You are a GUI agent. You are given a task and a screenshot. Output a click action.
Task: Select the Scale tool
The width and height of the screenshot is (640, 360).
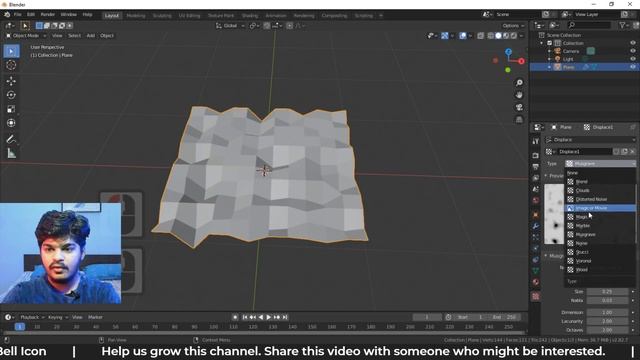[11, 109]
